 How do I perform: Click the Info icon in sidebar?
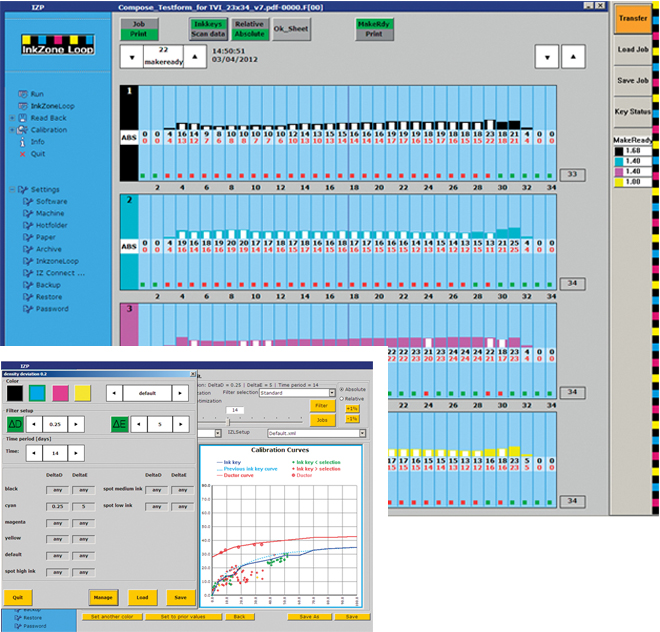pyautogui.click(x=24, y=142)
